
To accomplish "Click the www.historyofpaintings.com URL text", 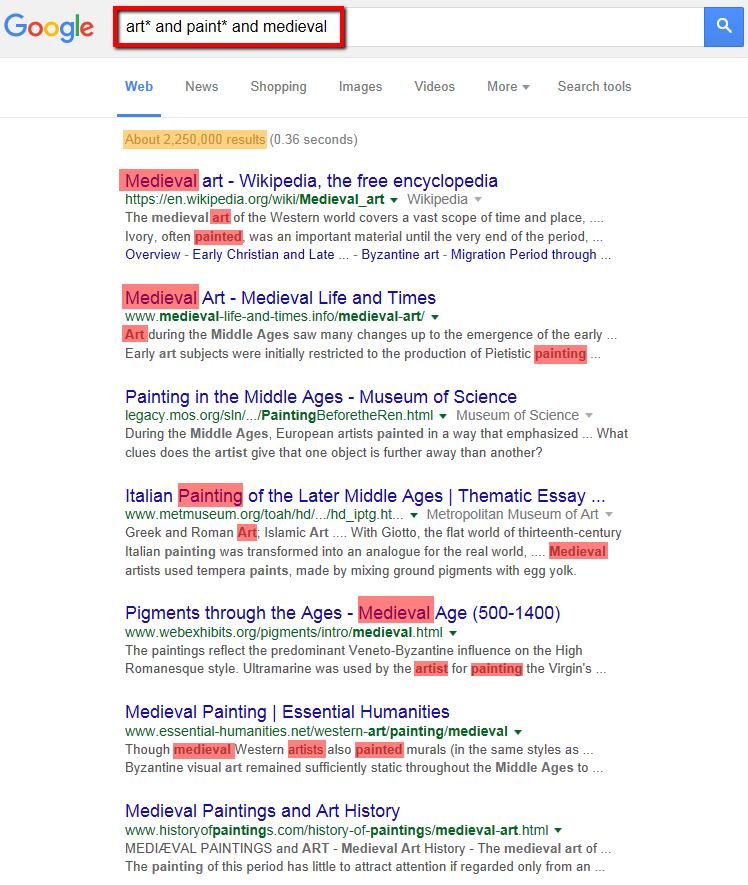I will pyautogui.click(x=336, y=830).
